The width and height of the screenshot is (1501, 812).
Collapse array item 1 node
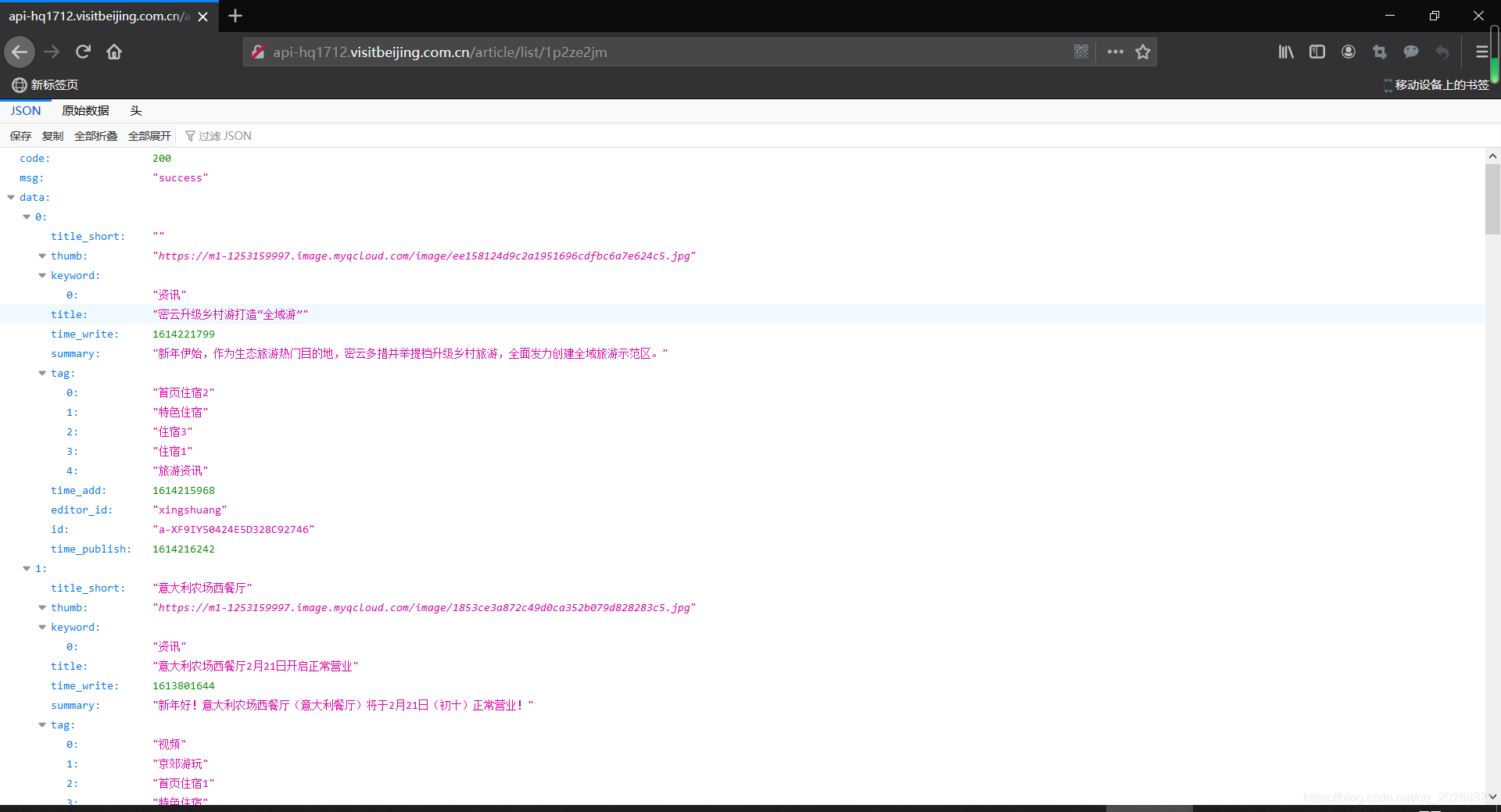pos(27,569)
